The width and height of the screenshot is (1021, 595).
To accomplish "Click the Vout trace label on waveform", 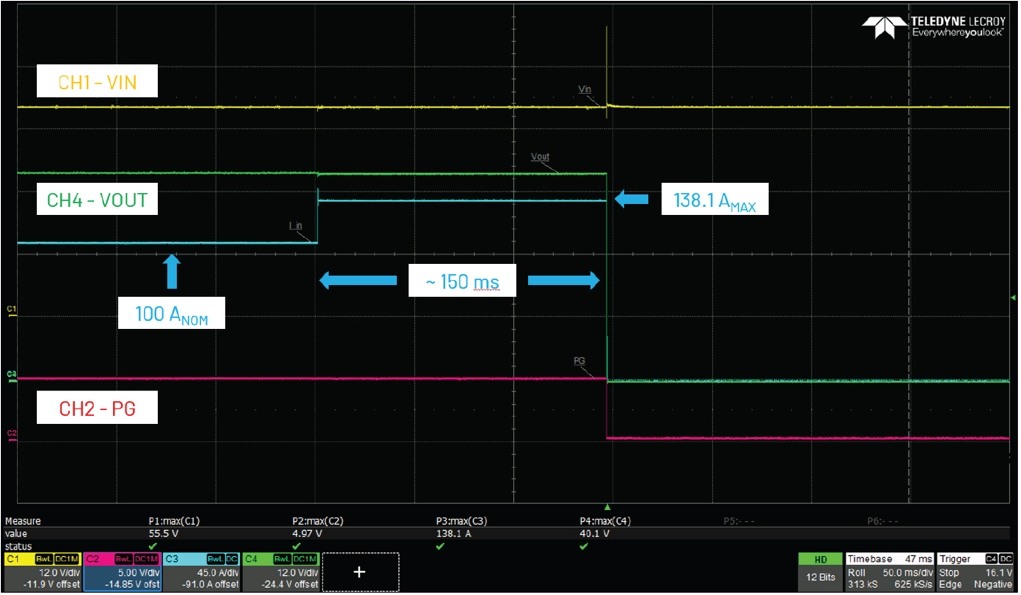I will tap(540, 158).
